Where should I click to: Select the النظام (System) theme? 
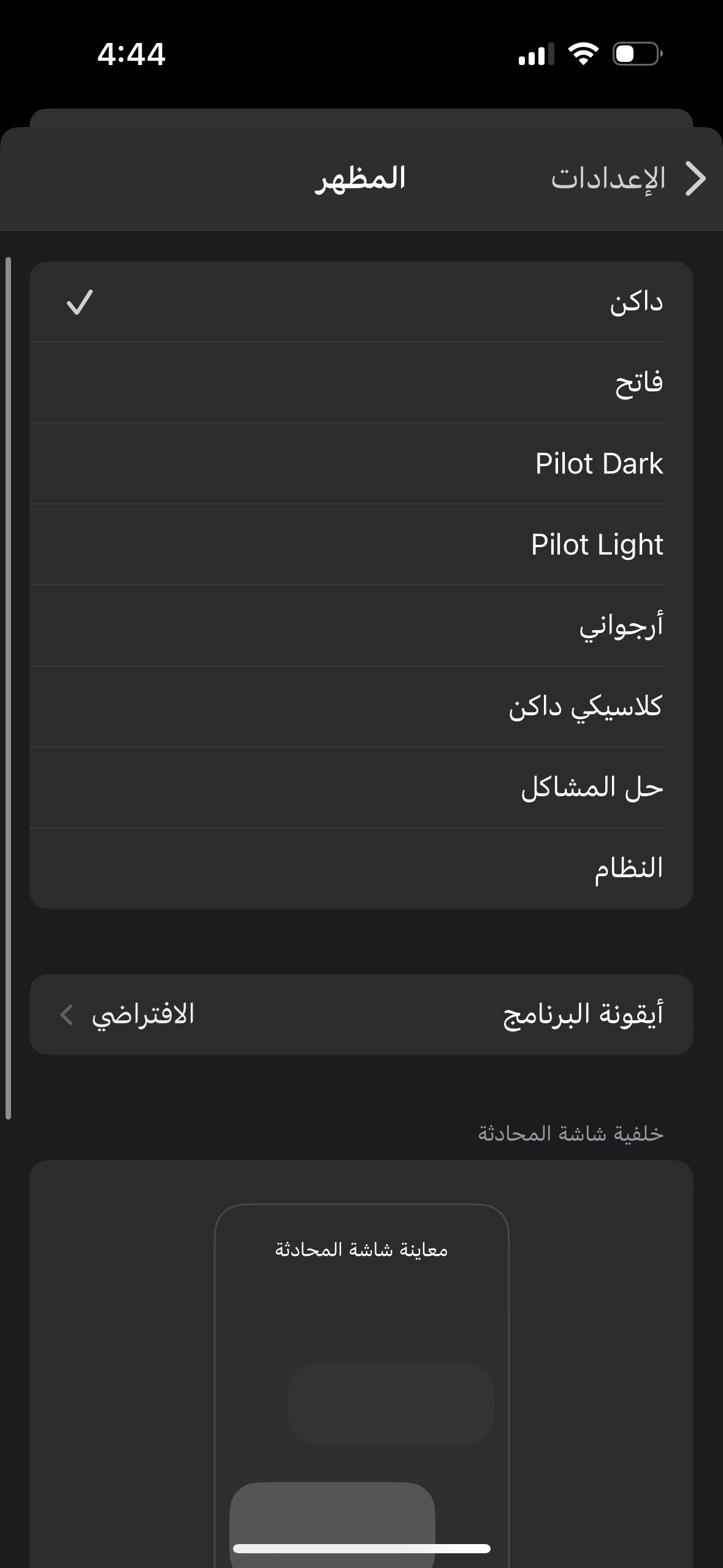[628, 869]
